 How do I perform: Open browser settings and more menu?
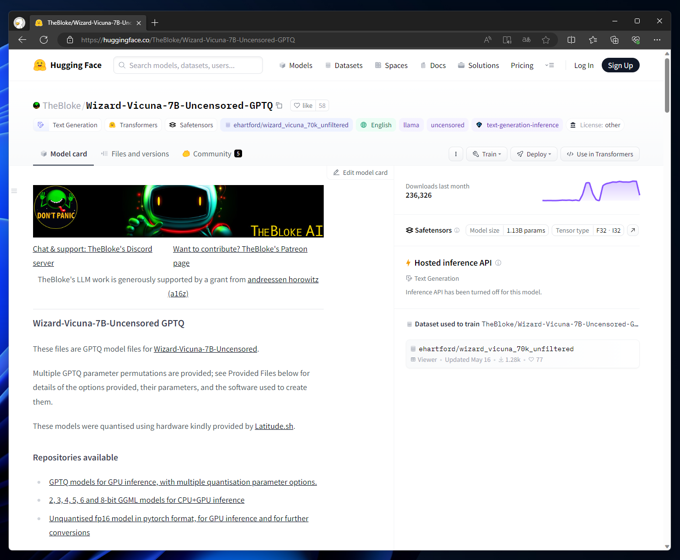tap(657, 40)
